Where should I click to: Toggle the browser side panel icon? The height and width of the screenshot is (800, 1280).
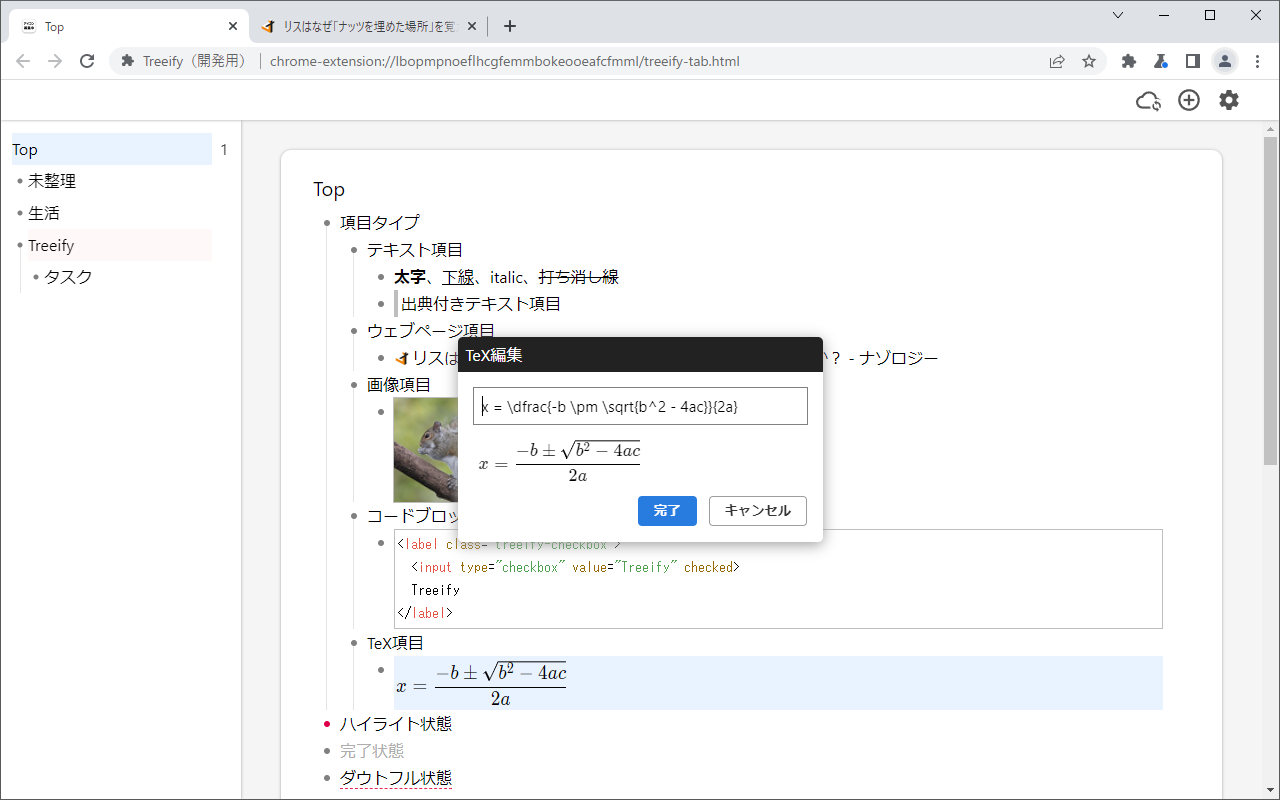pos(1192,61)
